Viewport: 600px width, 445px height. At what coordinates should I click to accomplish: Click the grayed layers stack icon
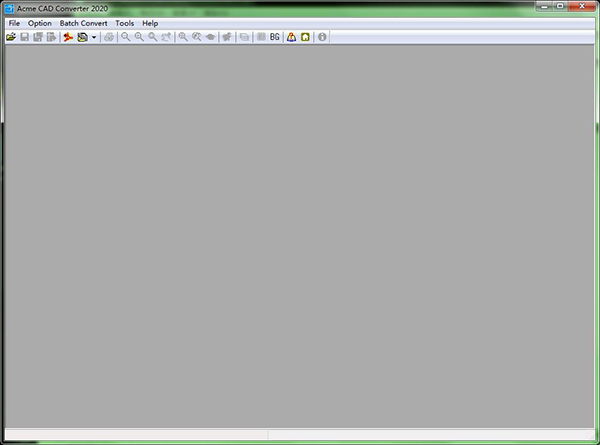[244, 37]
